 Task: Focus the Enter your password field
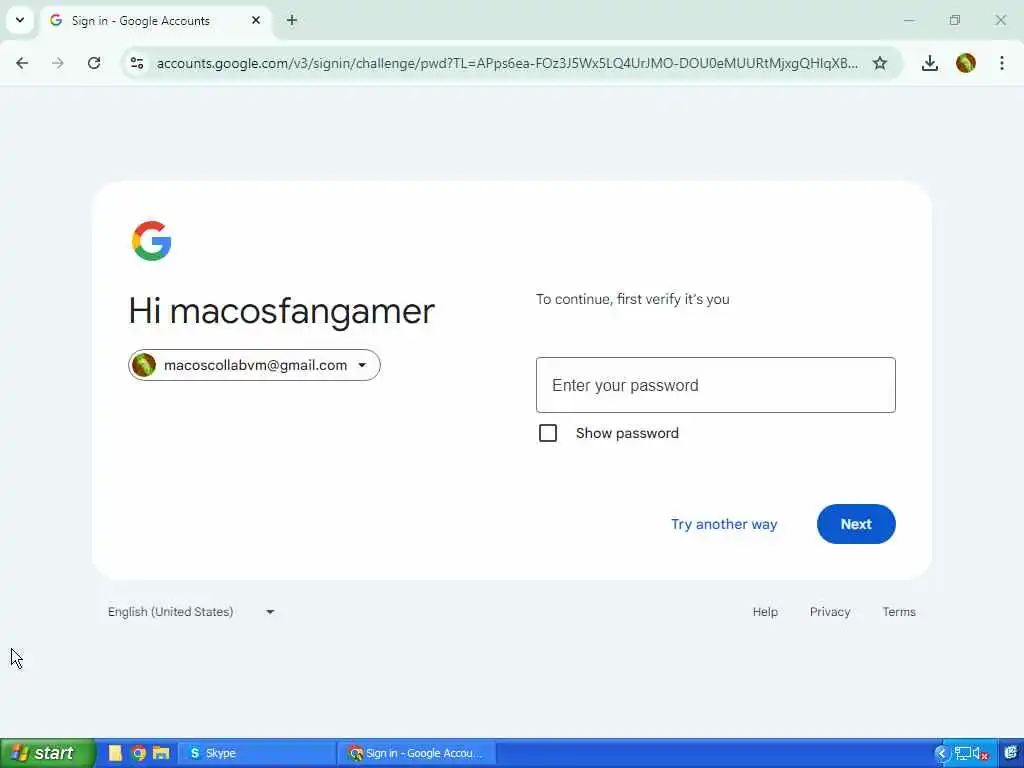[716, 385]
